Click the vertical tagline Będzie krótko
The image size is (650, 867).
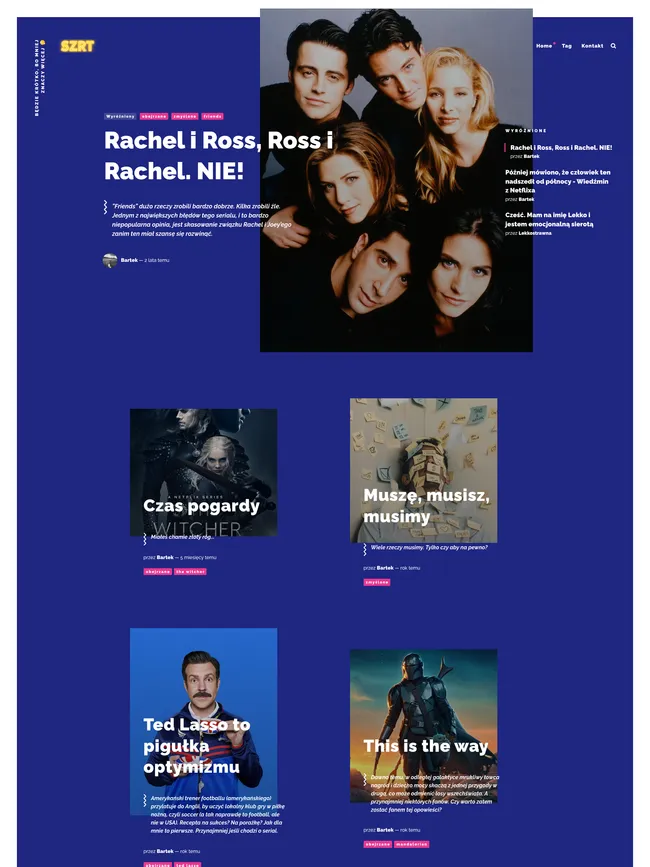(x=40, y=77)
